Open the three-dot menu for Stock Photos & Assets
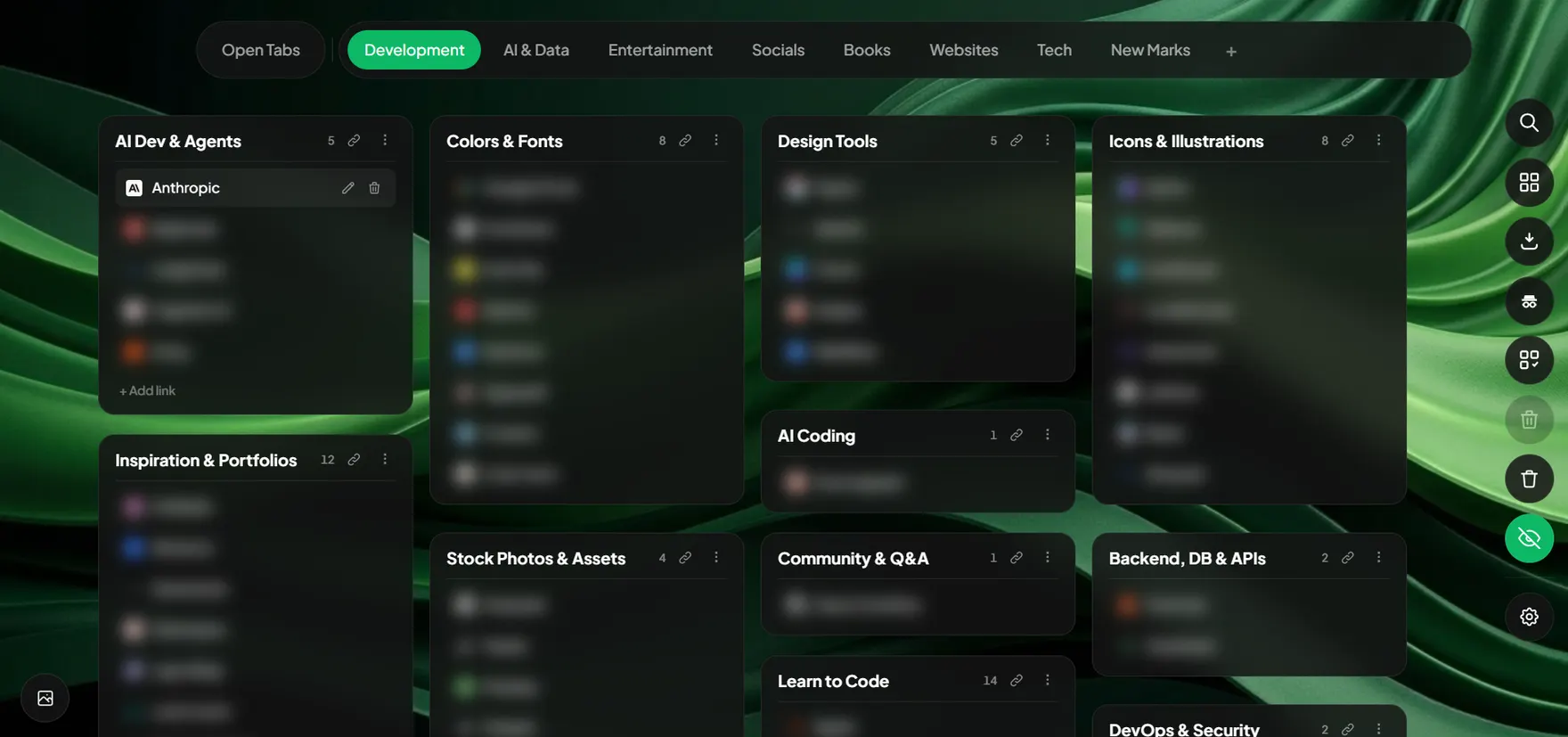Image resolution: width=1568 pixels, height=737 pixels. coord(716,558)
